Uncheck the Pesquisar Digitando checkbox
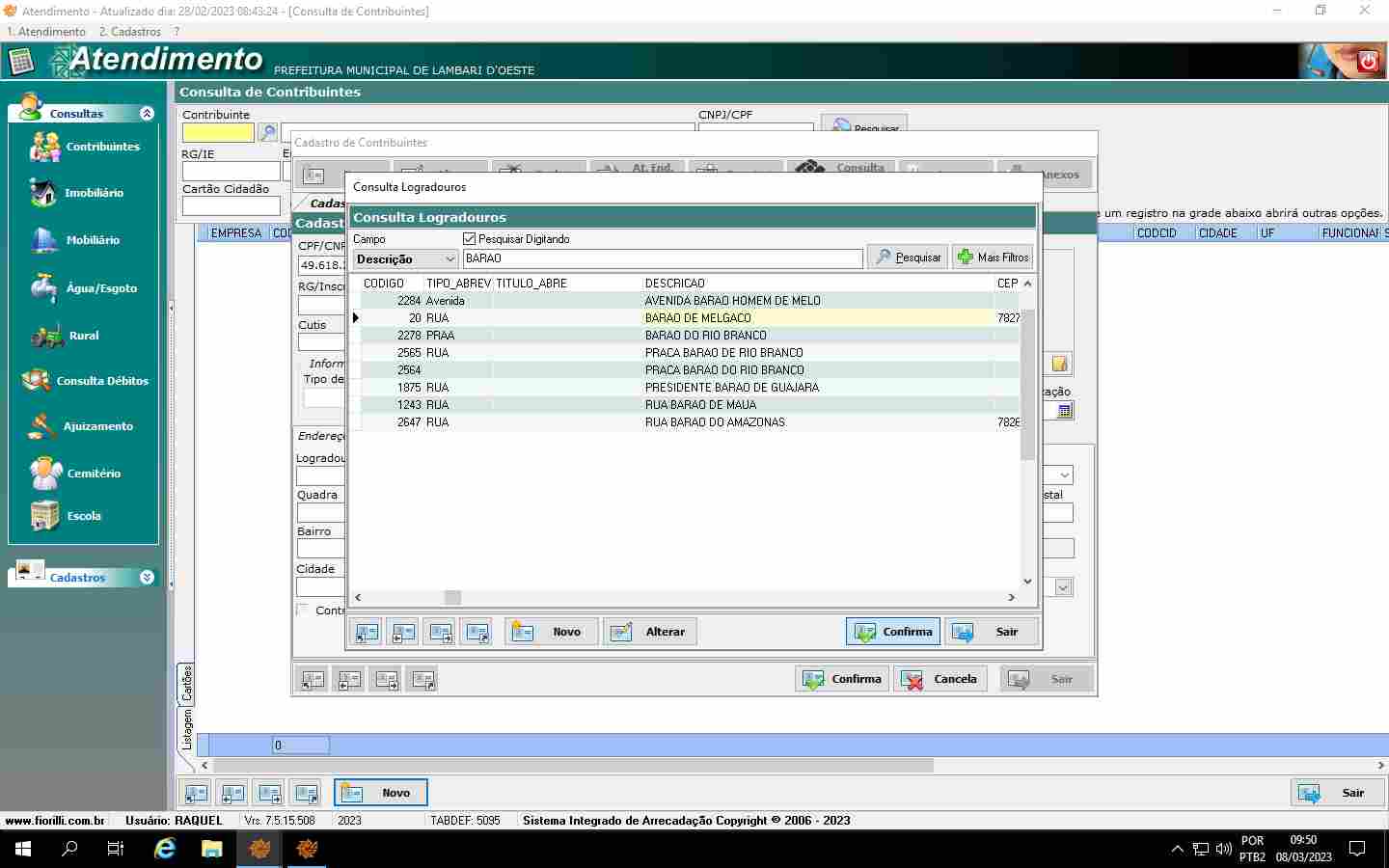 click(x=470, y=238)
